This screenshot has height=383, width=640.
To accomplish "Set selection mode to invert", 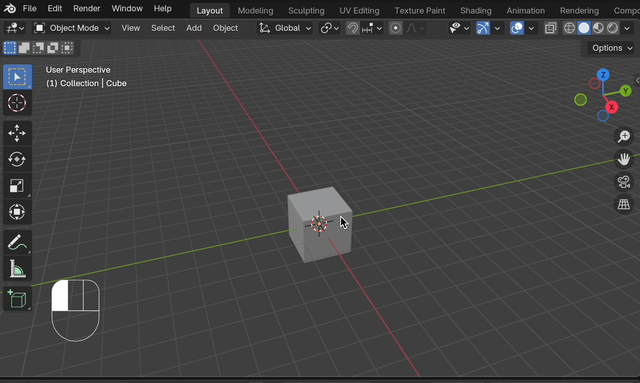I will (x=53, y=48).
